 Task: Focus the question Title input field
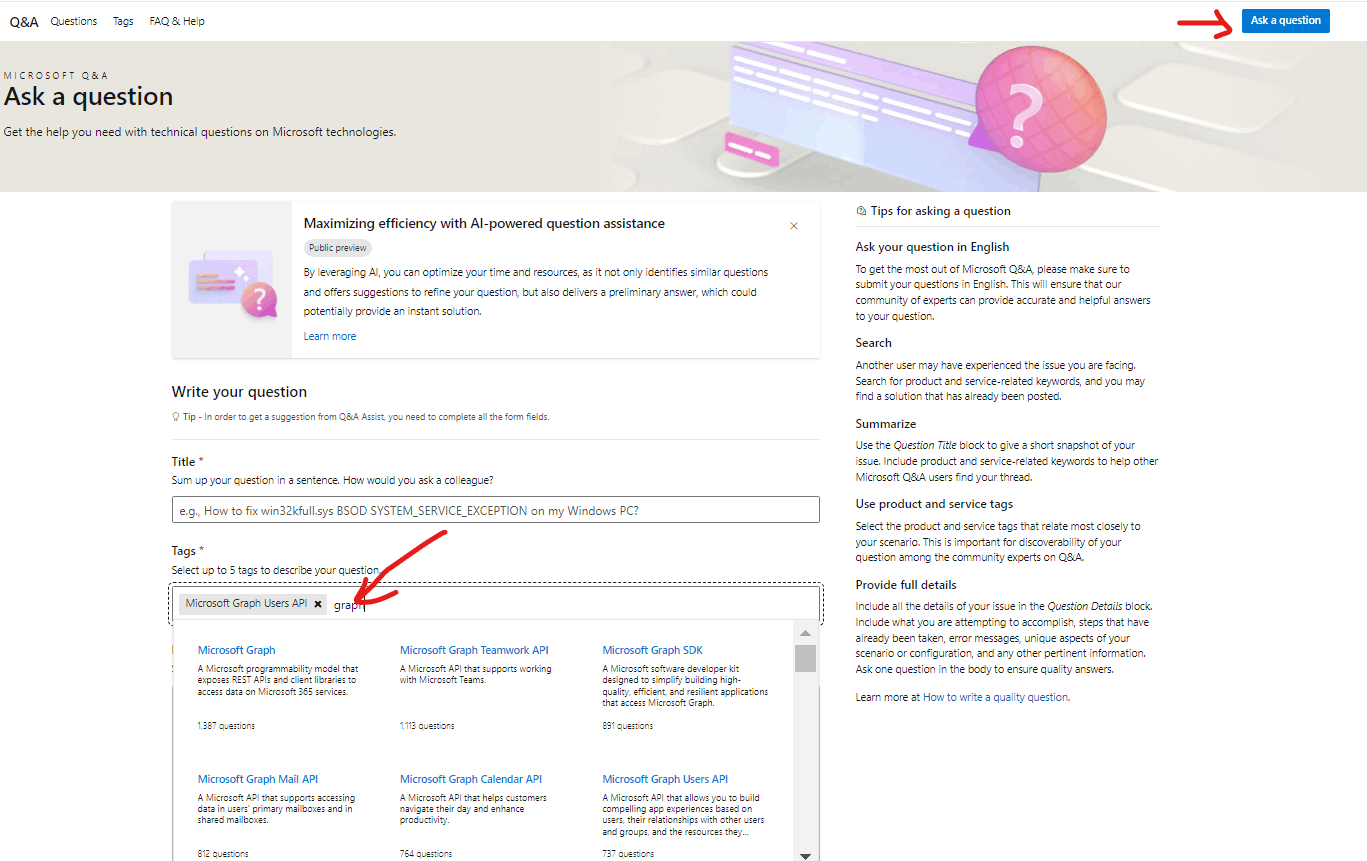point(495,509)
